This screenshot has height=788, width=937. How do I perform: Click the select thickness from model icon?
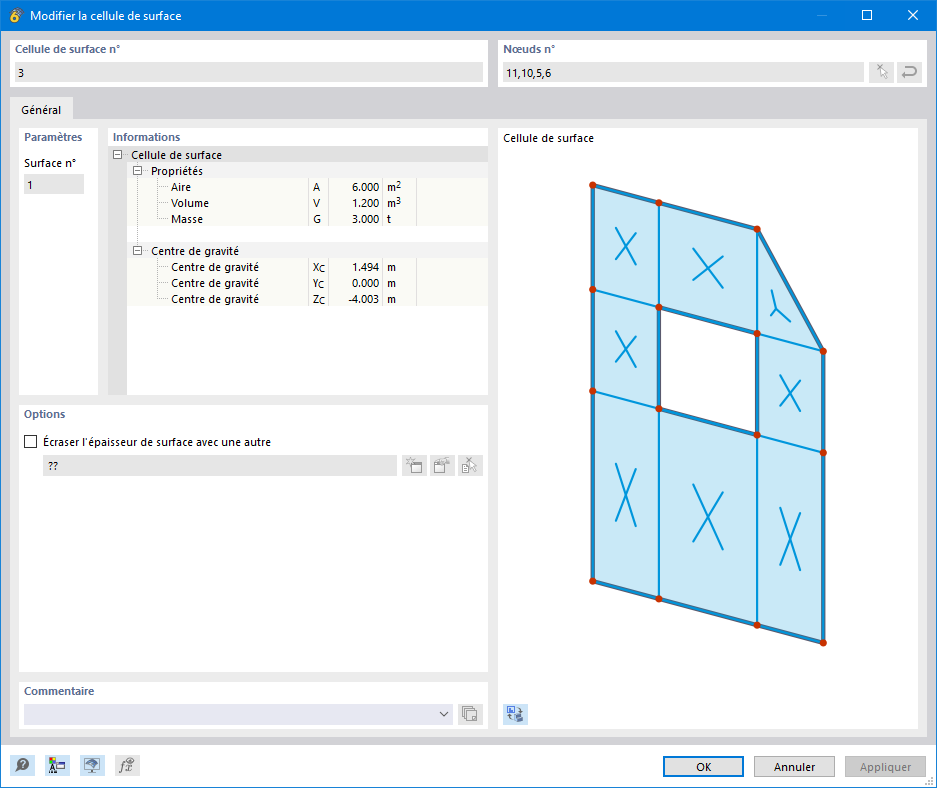[x=470, y=465]
